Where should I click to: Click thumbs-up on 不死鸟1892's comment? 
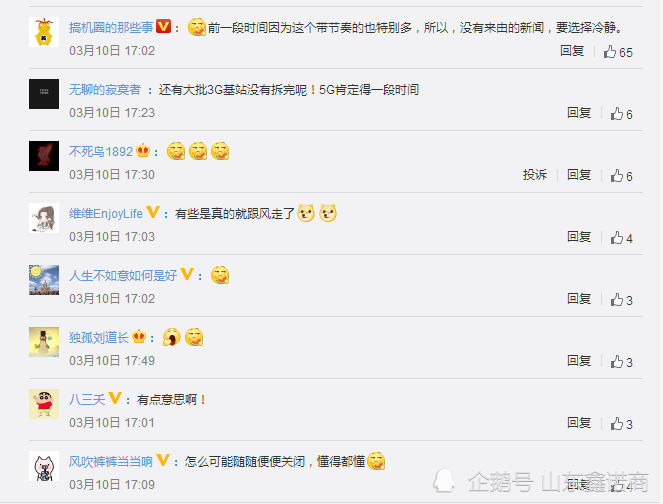(621, 176)
